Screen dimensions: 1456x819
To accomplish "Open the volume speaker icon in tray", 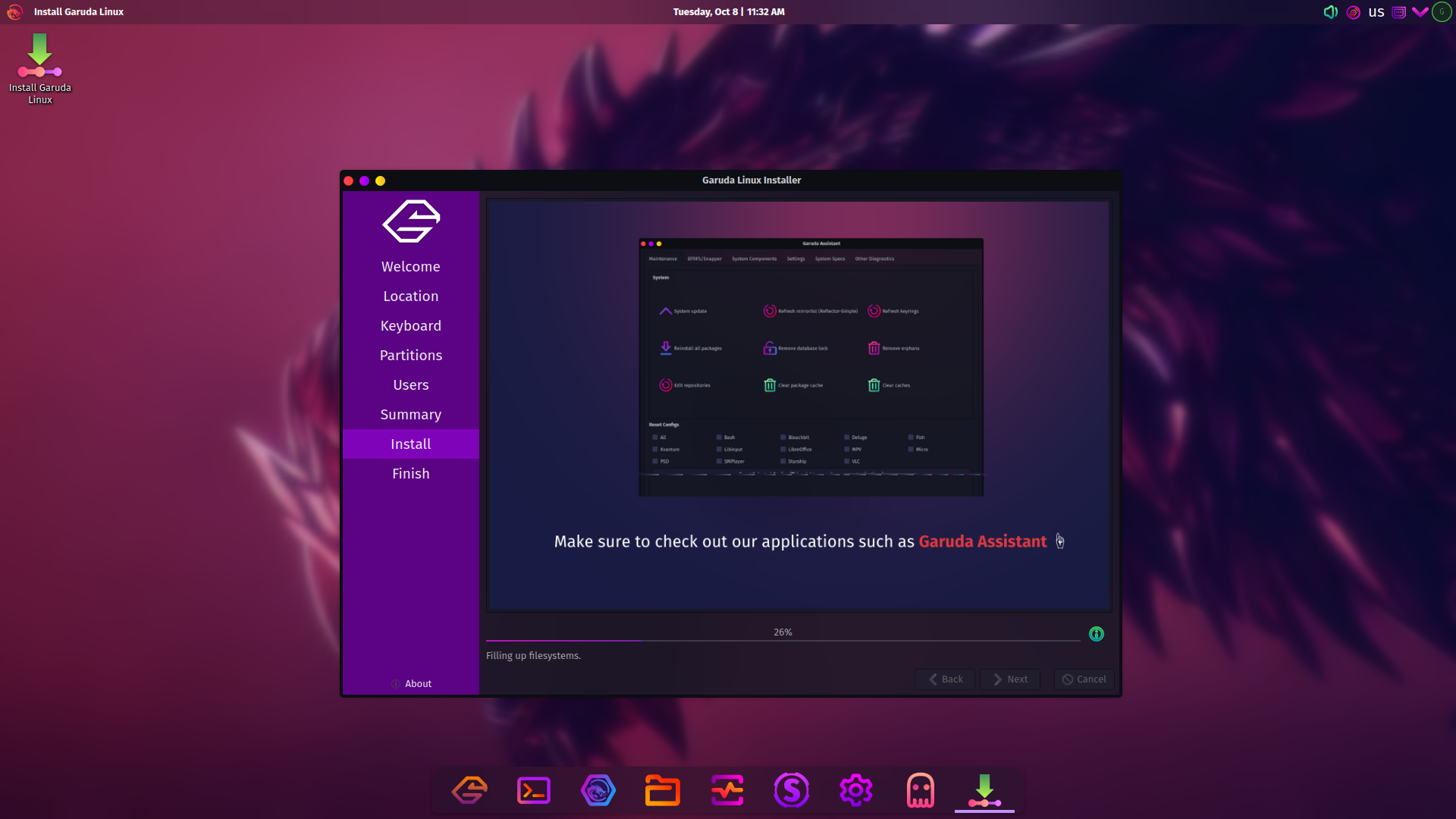I will pos(1330,12).
